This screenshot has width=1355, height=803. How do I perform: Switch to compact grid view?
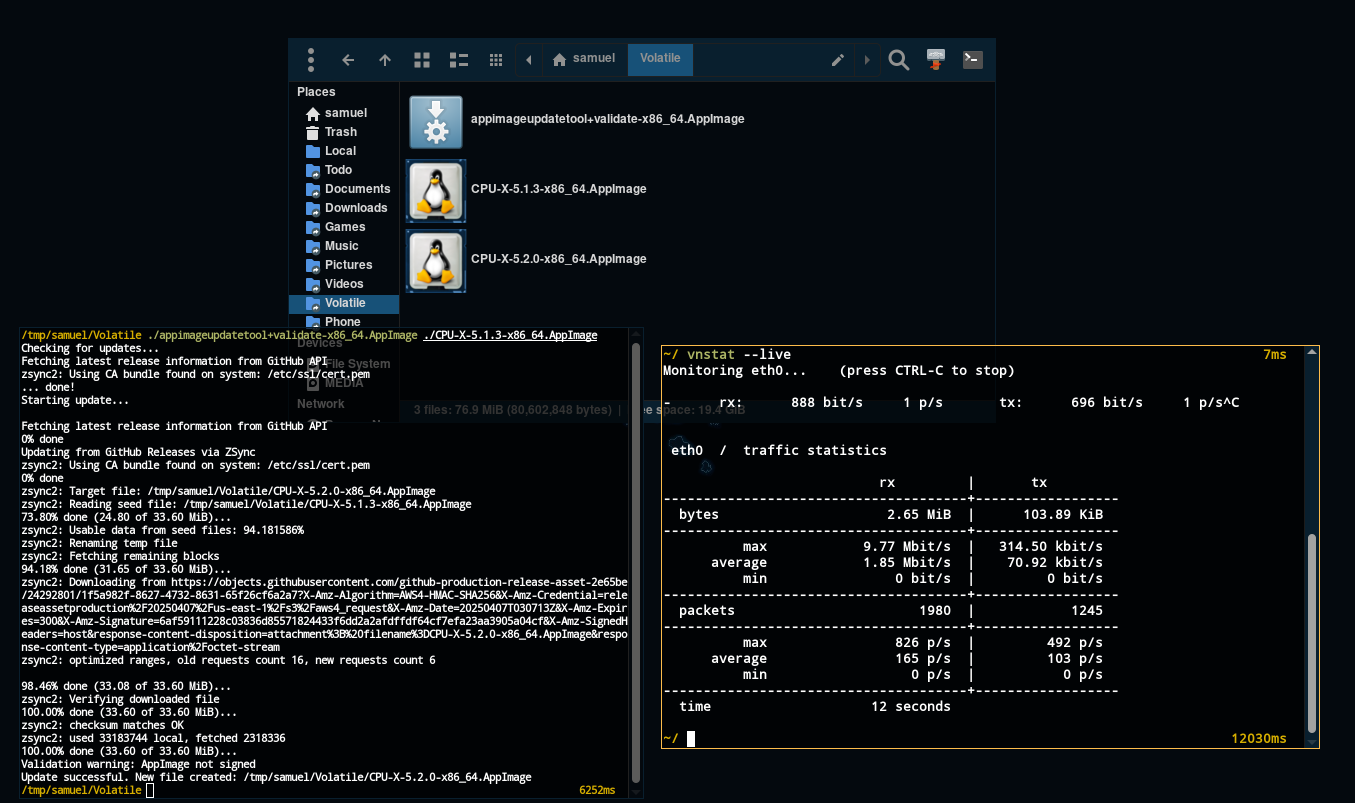pos(496,60)
